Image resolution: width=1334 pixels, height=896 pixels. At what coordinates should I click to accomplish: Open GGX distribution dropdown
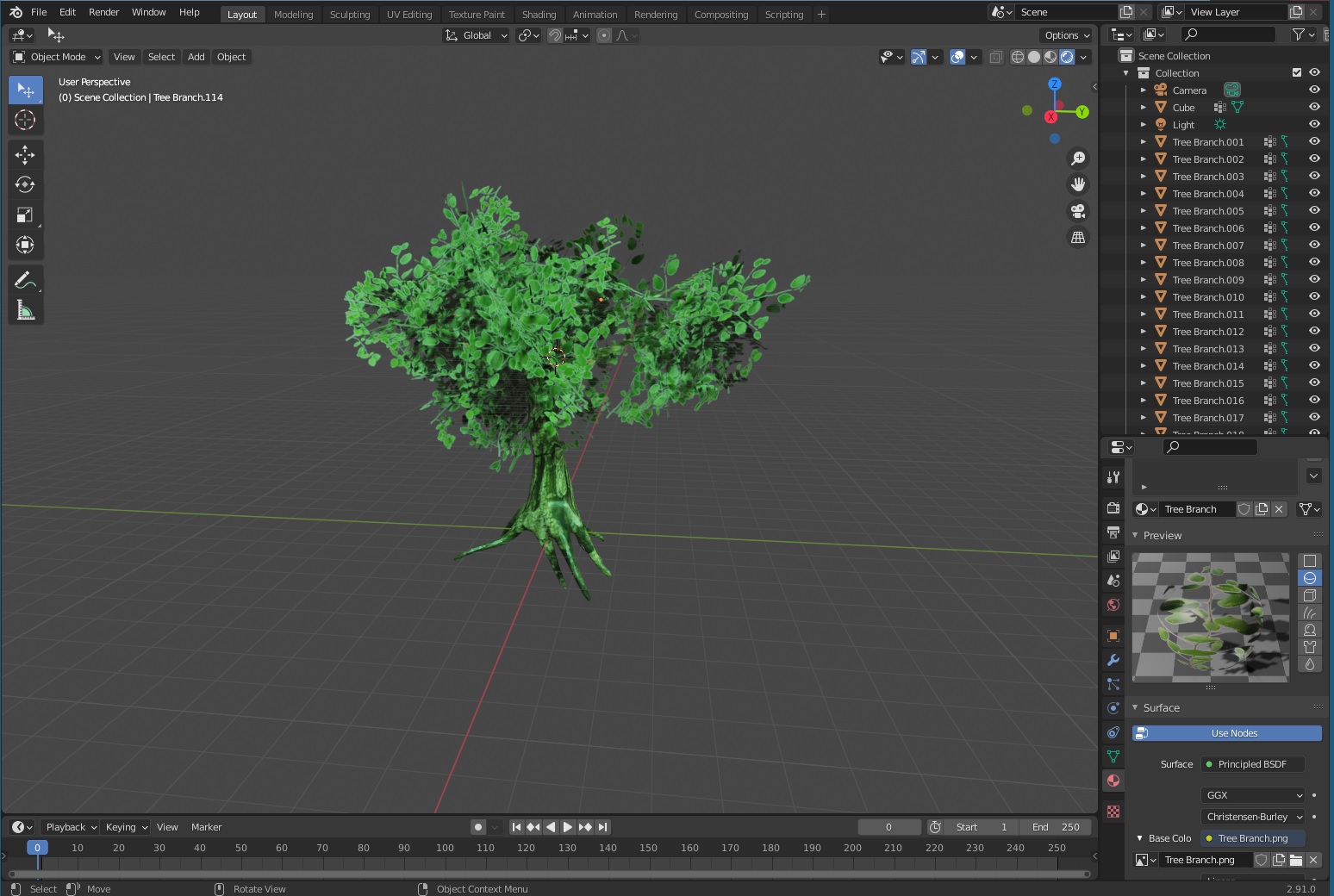pos(1253,795)
